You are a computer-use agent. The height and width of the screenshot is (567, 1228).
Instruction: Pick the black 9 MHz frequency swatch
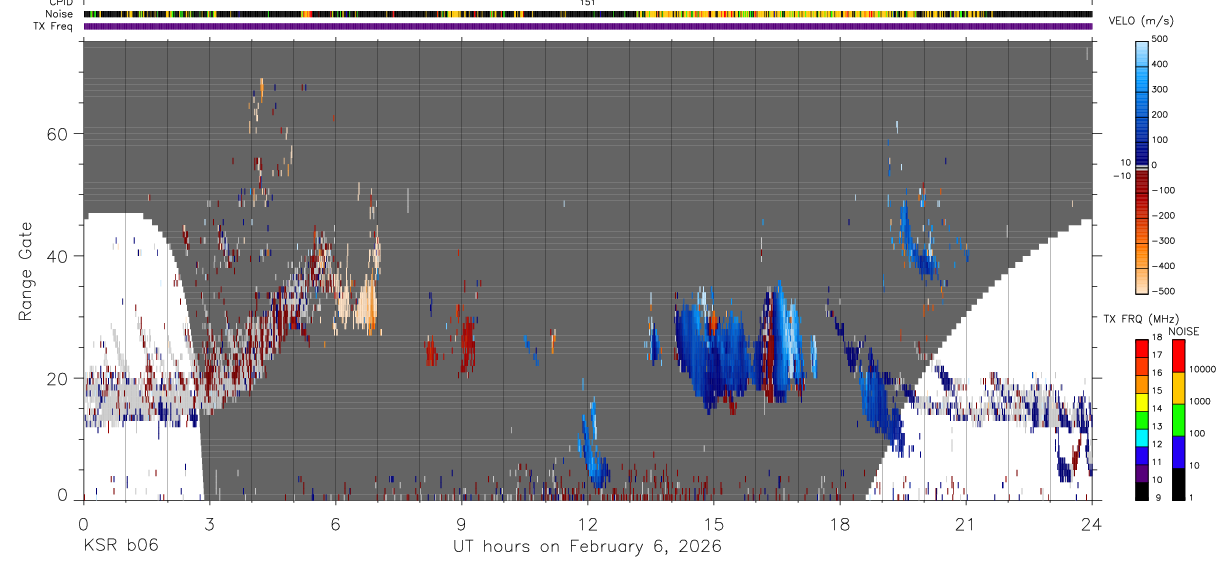tap(1142, 490)
